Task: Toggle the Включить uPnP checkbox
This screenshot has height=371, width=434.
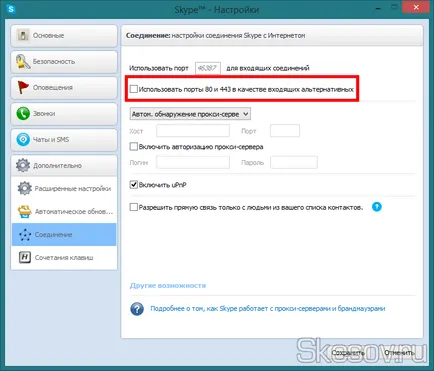Action: (x=134, y=184)
